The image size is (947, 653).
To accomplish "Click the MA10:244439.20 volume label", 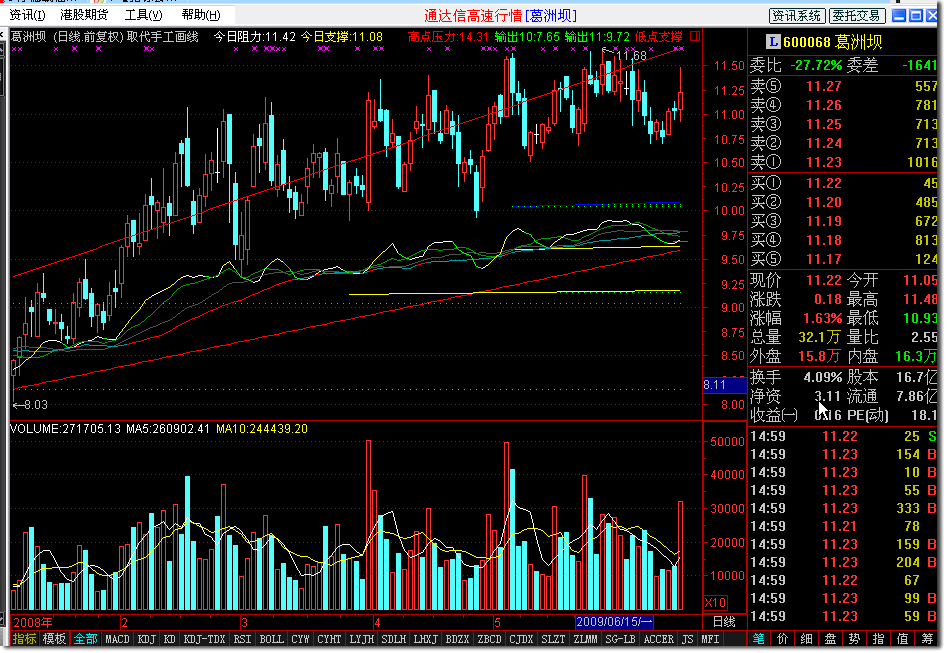I will point(262,429).
